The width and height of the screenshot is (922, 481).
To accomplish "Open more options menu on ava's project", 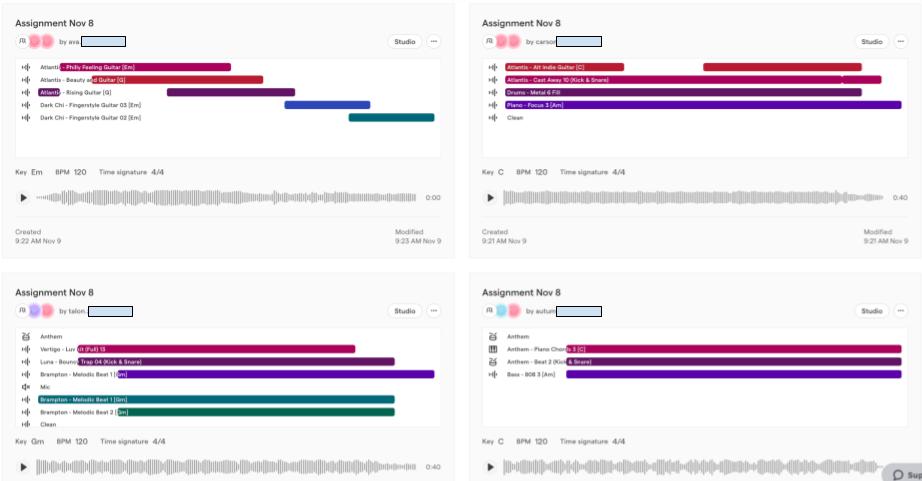I will pyautogui.click(x=434, y=42).
